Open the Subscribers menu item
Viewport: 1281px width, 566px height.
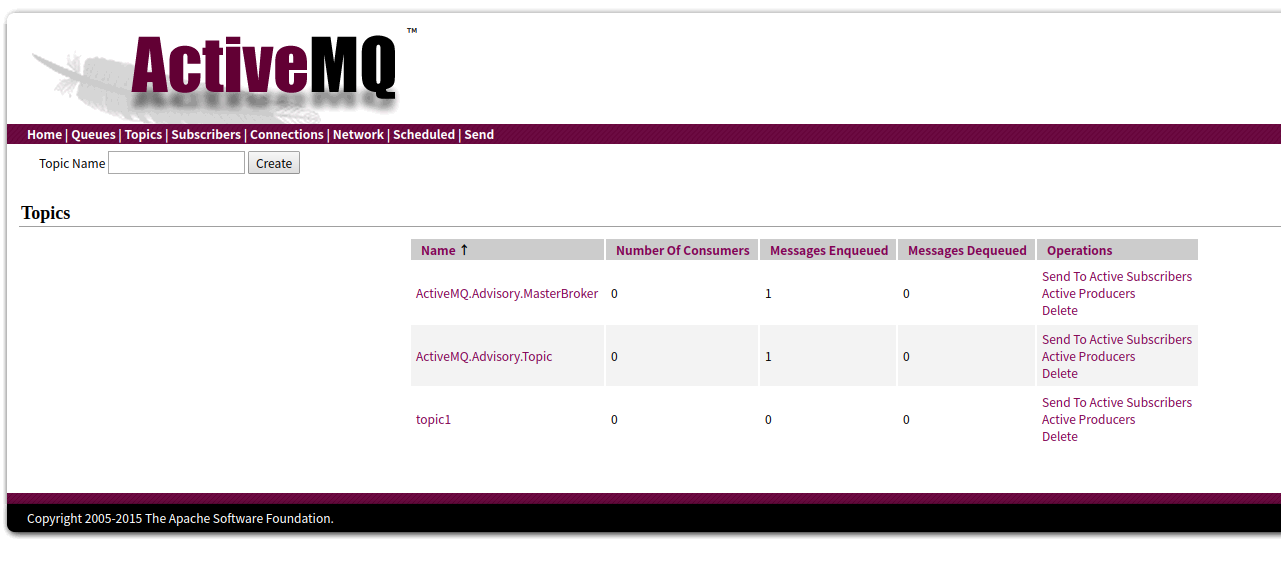pyautogui.click(x=206, y=134)
